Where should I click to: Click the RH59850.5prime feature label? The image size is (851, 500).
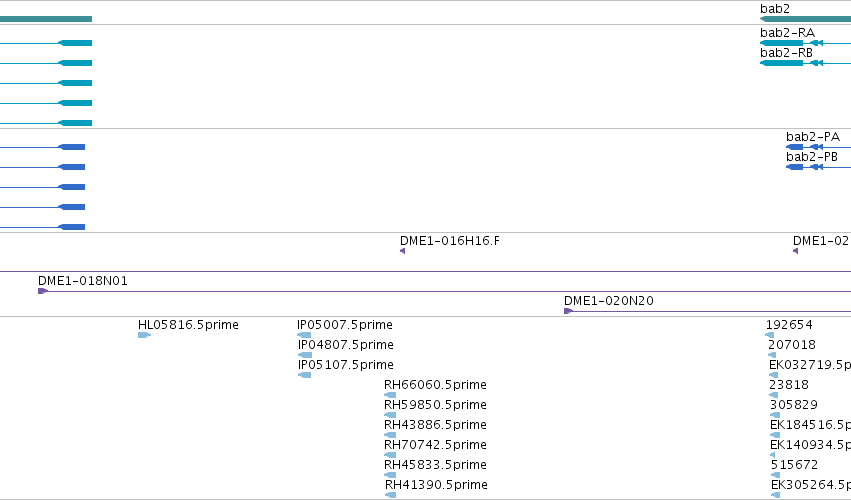pyautogui.click(x=435, y=405)
